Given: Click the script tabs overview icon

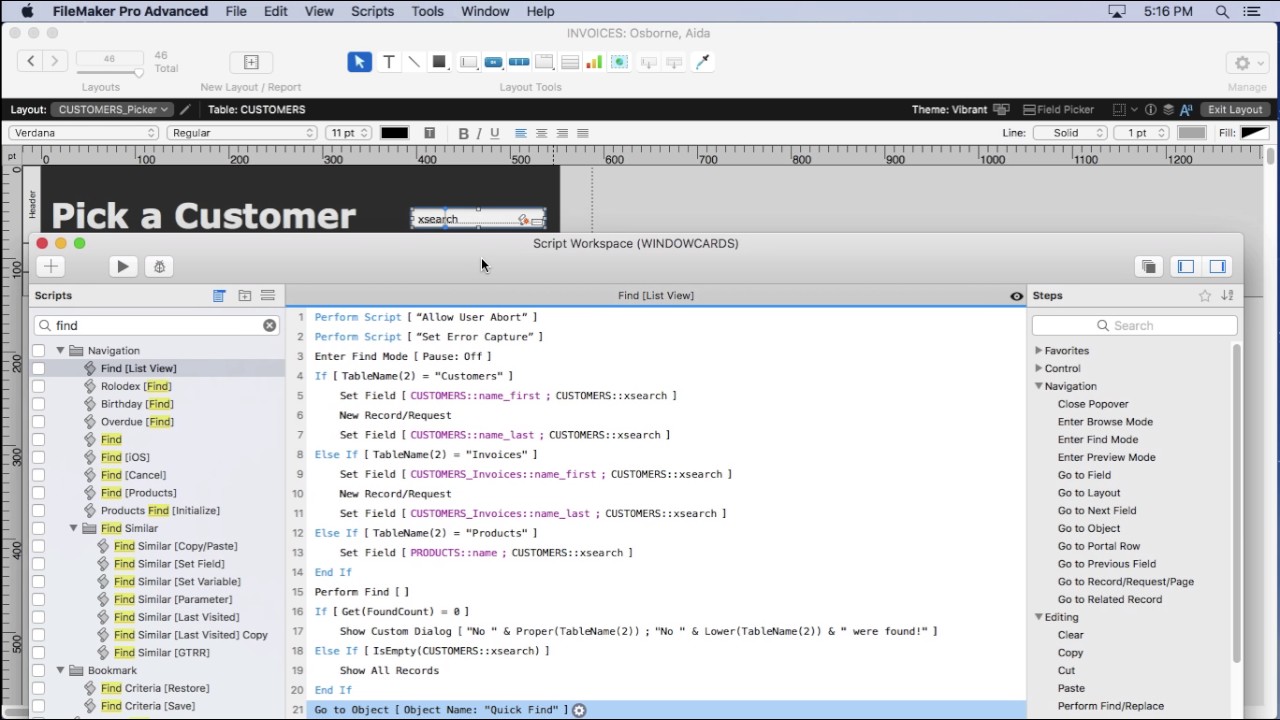Looking at the screenshot, I should 1149,266.
